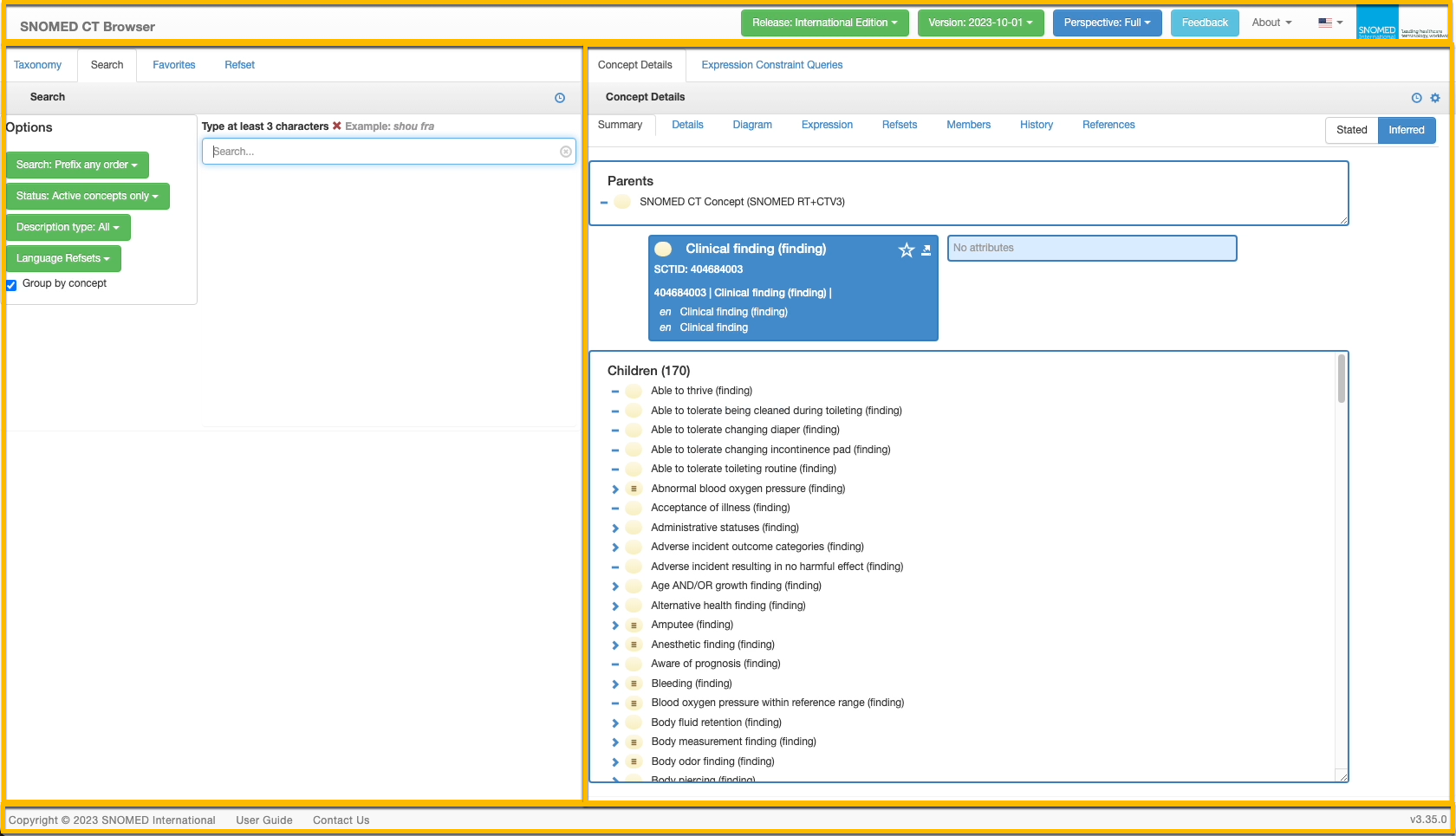This screenshot has width=1456, height=836.
Task: Add Clinical finding to favorites star
Action: [x=907, y=250]
